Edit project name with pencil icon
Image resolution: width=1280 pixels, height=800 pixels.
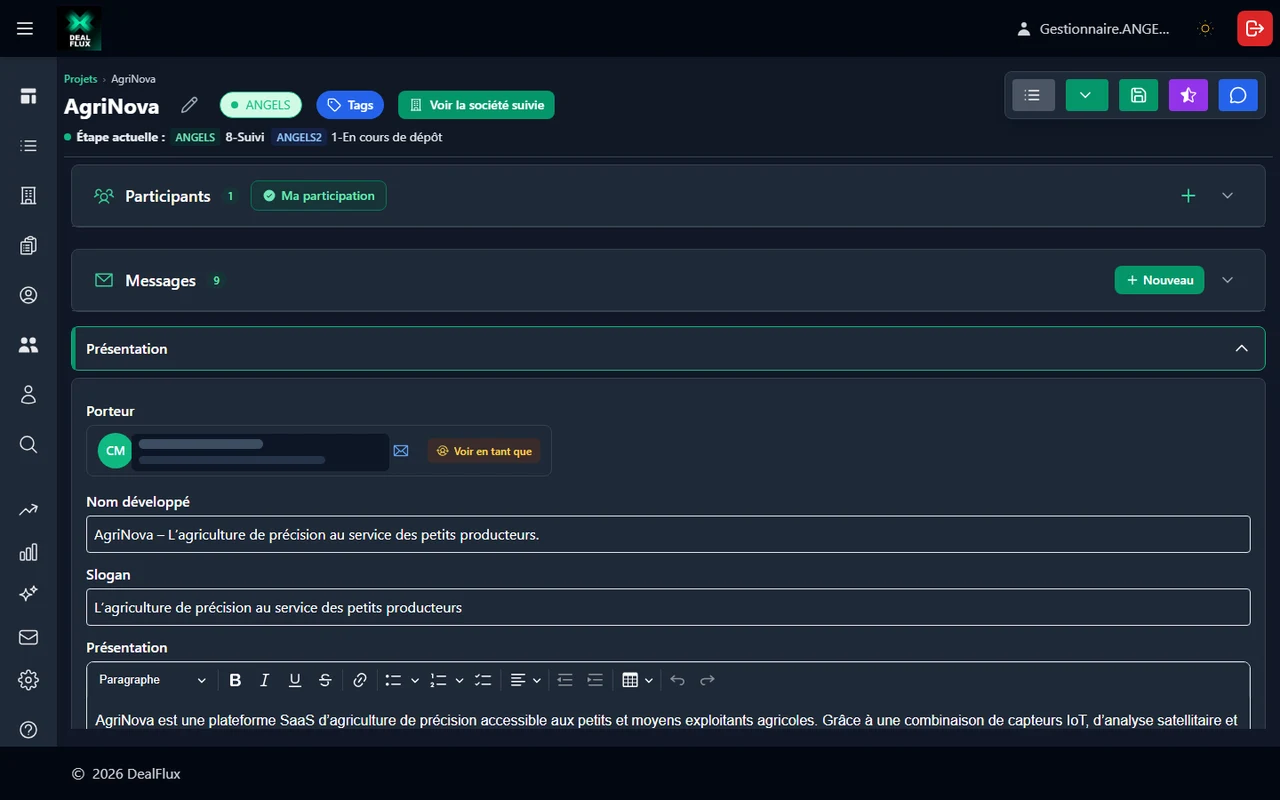[189, 105]
